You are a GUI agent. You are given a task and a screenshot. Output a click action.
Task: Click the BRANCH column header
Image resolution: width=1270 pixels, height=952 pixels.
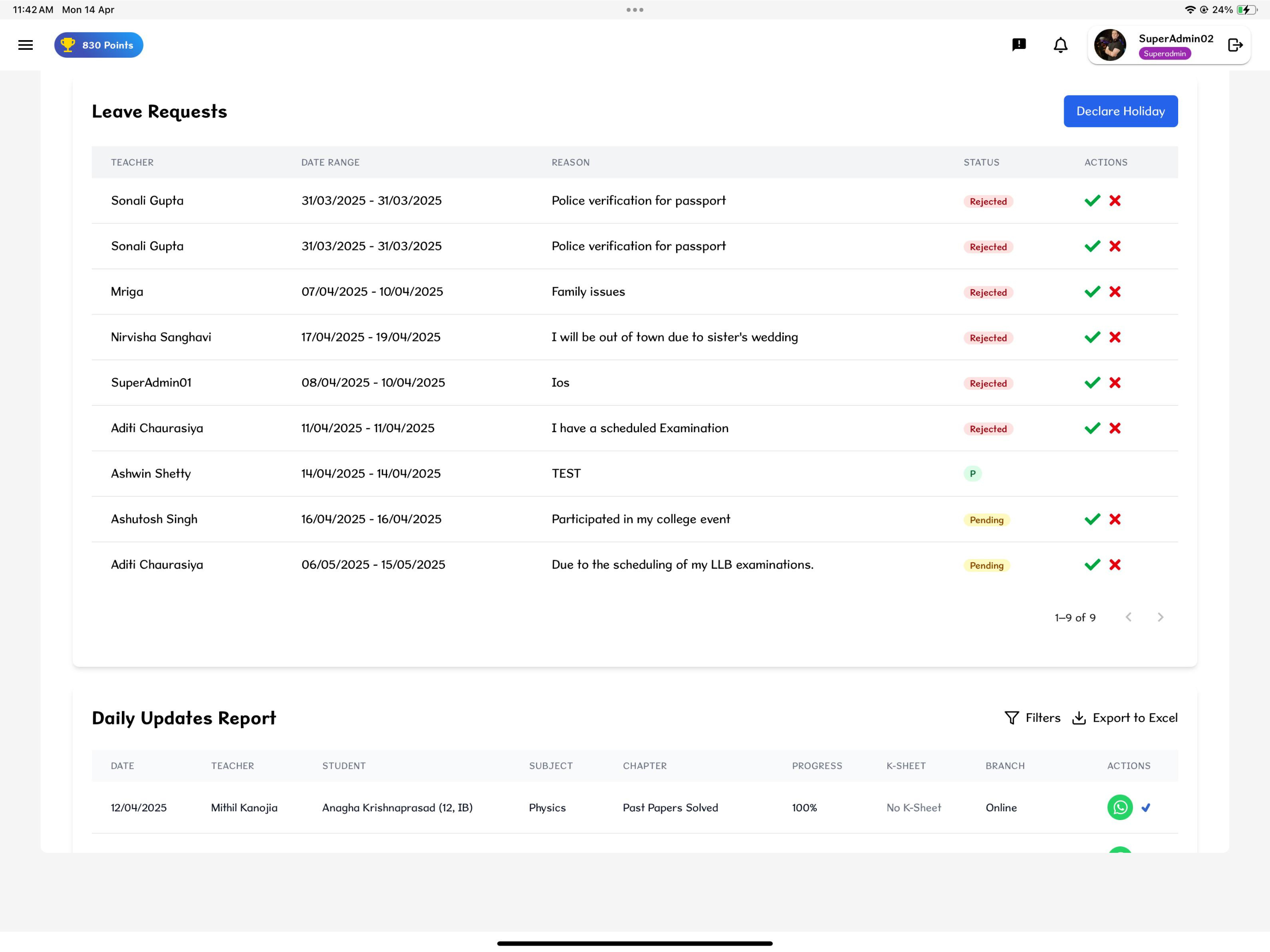[1005, 766]
